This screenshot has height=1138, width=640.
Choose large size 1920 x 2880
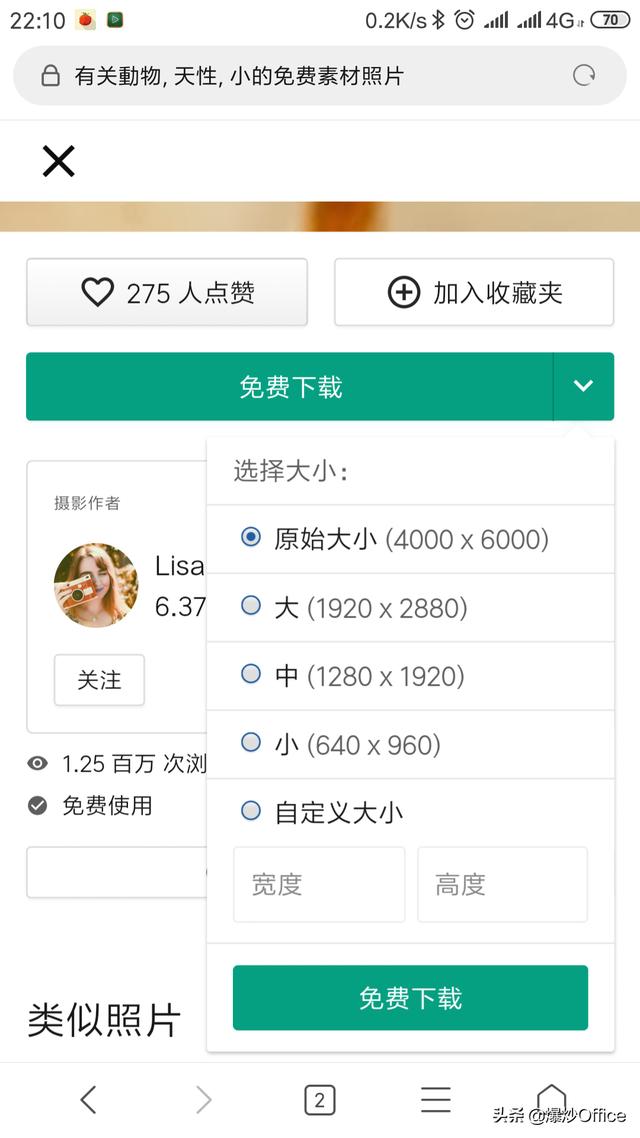(x=251, y=606)
